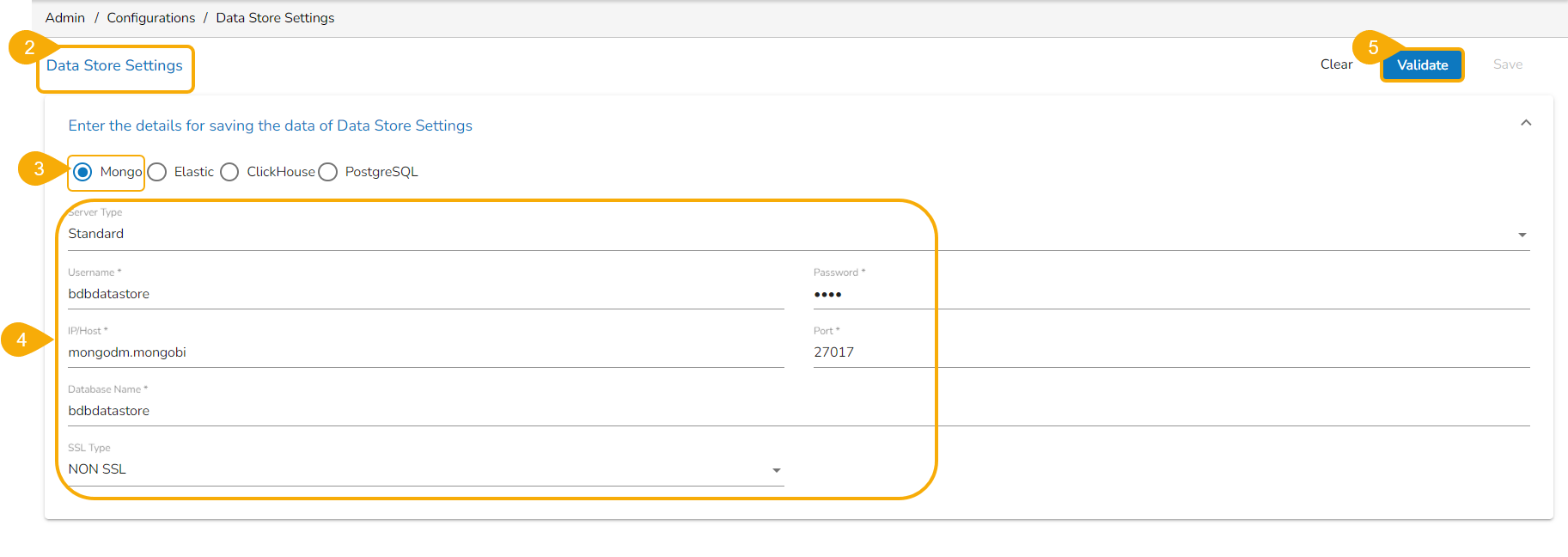
Task: Click the Validate button
Action: (x=1422, y=64)
